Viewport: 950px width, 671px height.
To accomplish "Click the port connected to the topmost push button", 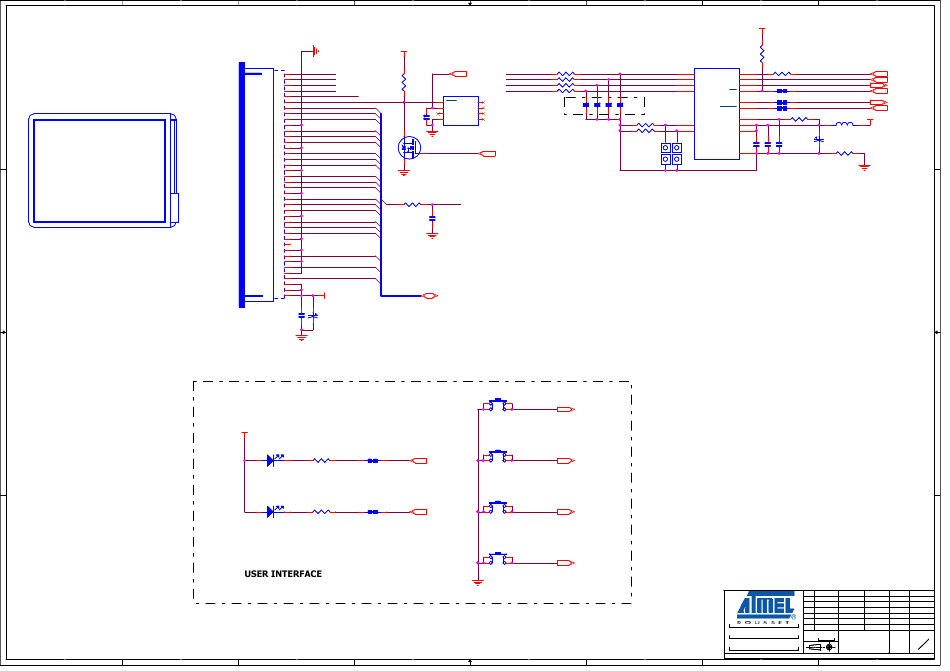I will pyautogui.click(x=565, y=409).
